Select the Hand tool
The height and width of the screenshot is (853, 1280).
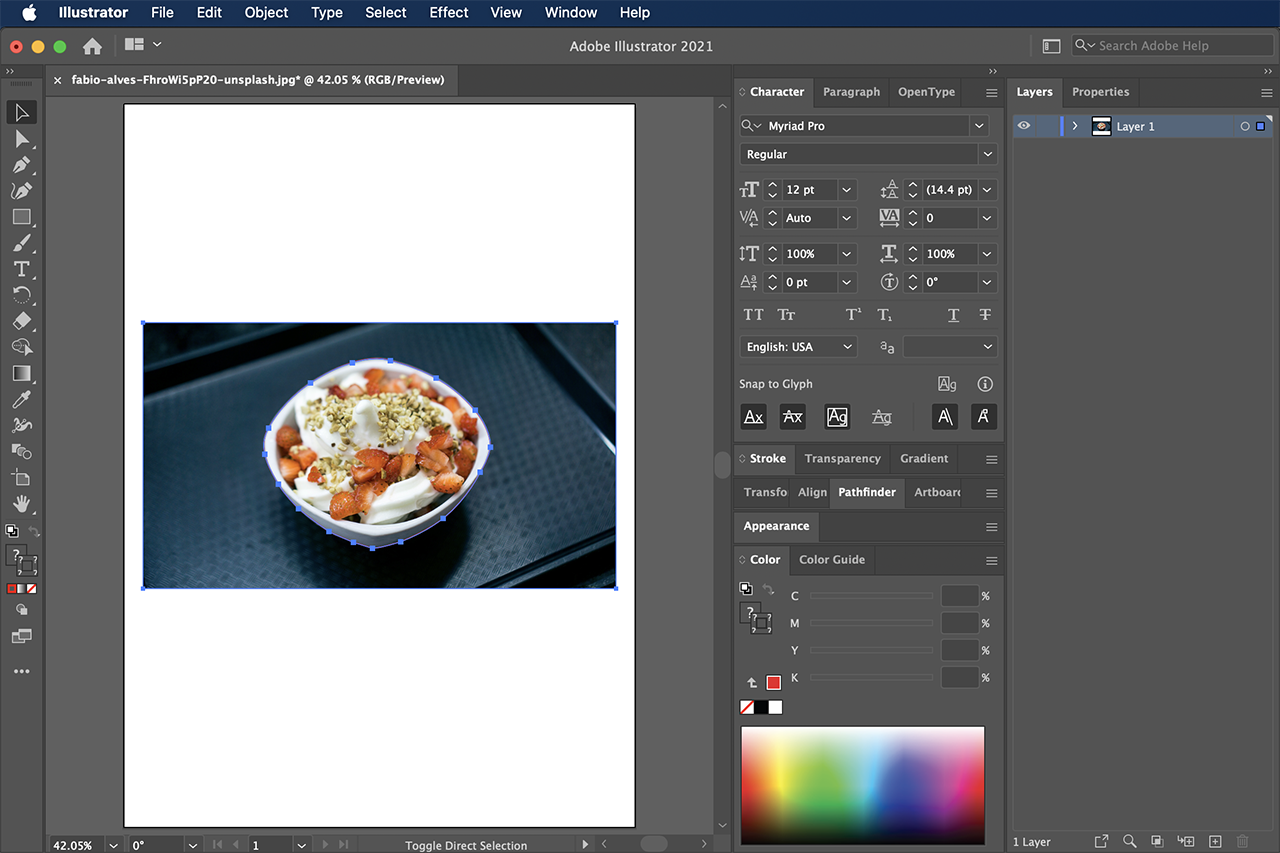point(22,503)
